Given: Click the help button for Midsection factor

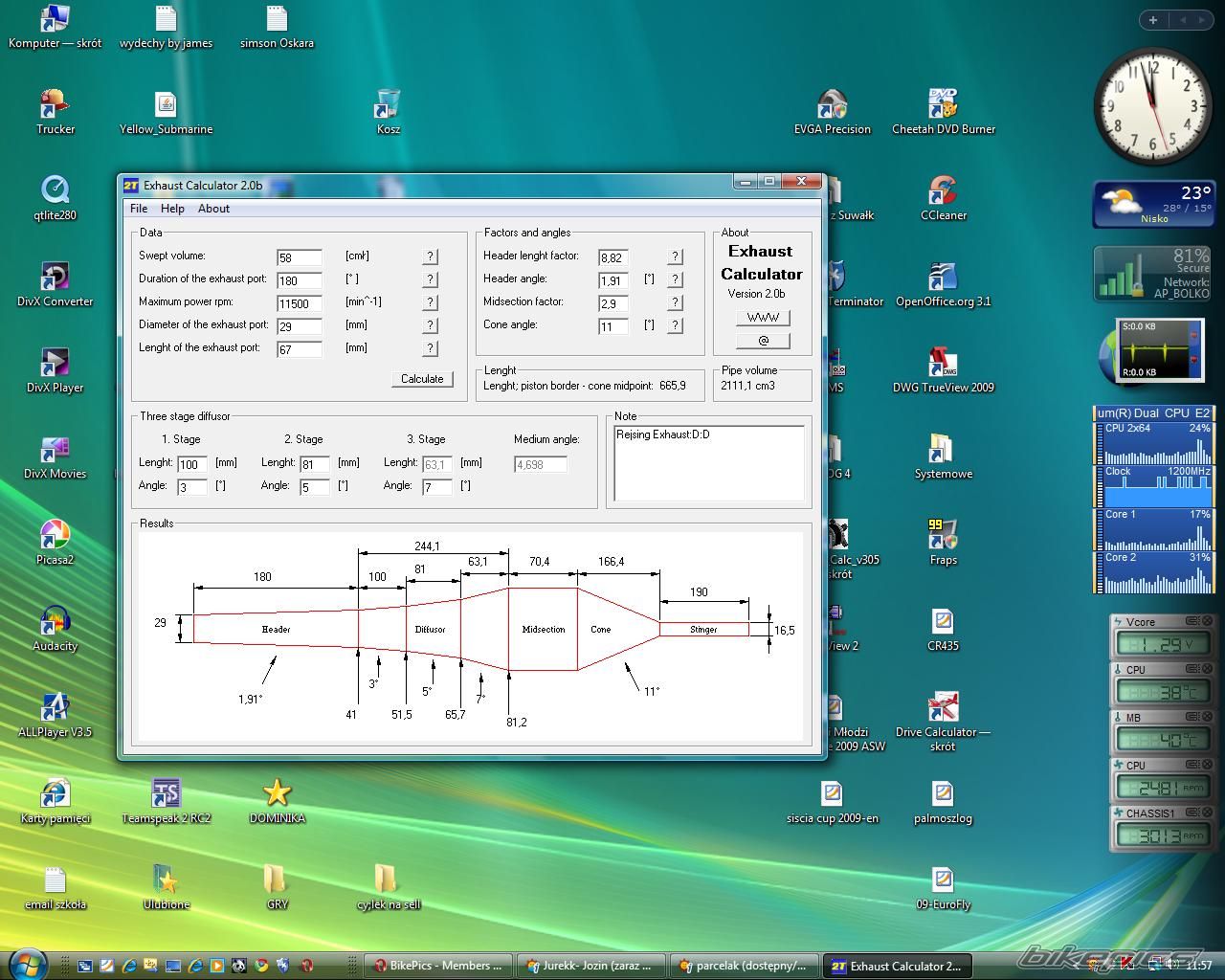Looking at the screenshot, I should [676, 302].
